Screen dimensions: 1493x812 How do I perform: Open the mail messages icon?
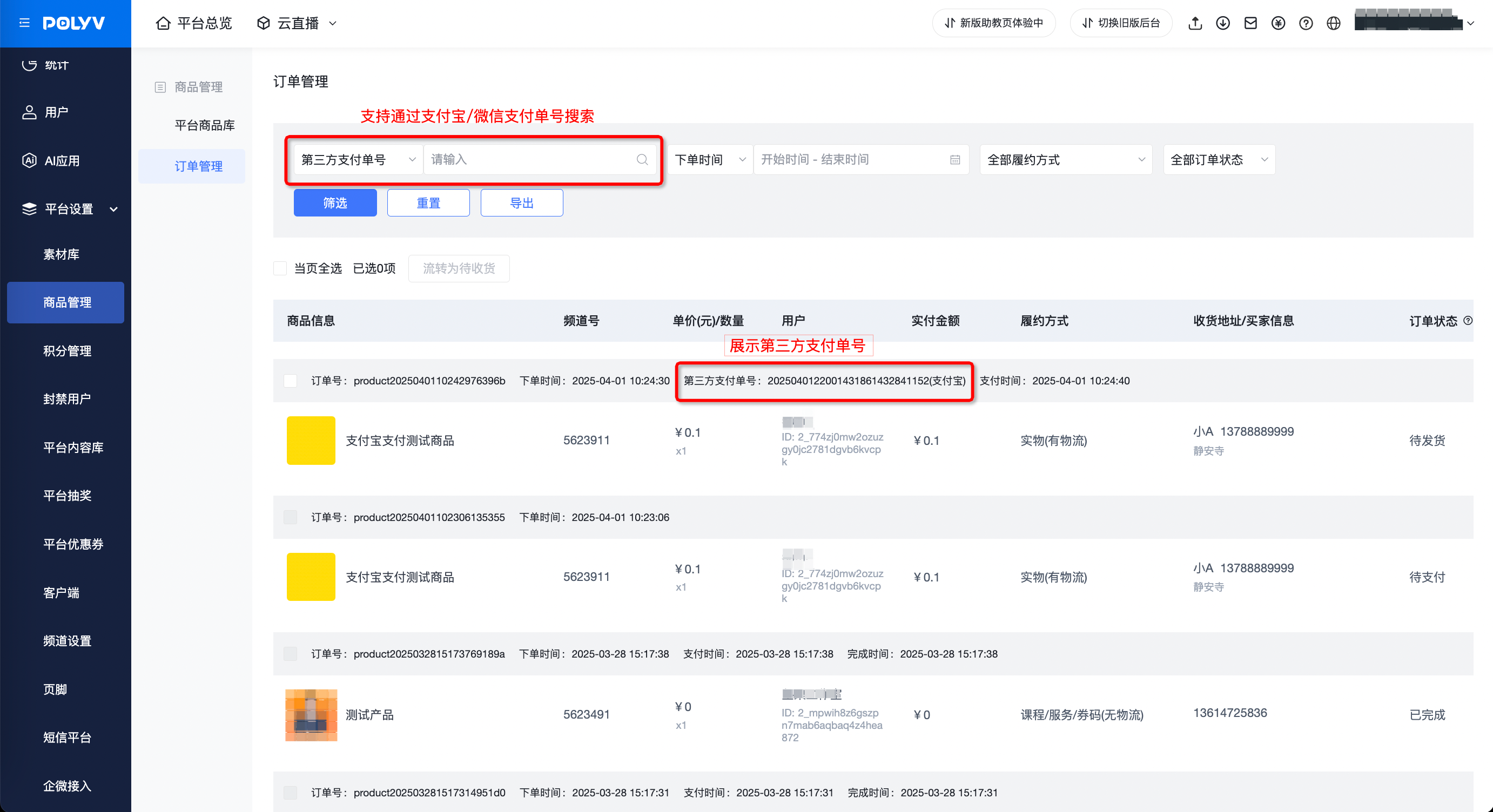tap(1250, 23)
